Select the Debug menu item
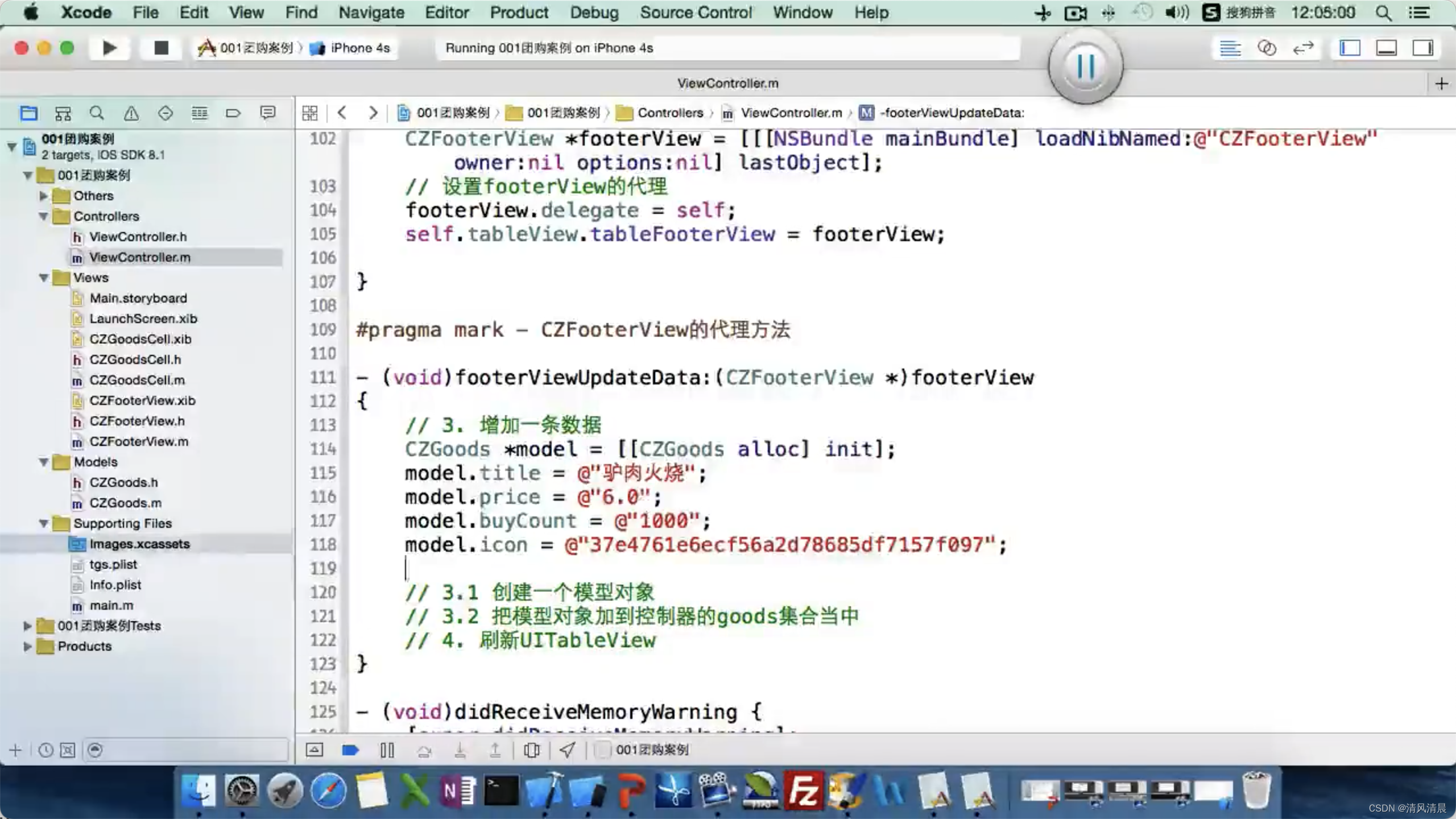 (x=594, y=13)
